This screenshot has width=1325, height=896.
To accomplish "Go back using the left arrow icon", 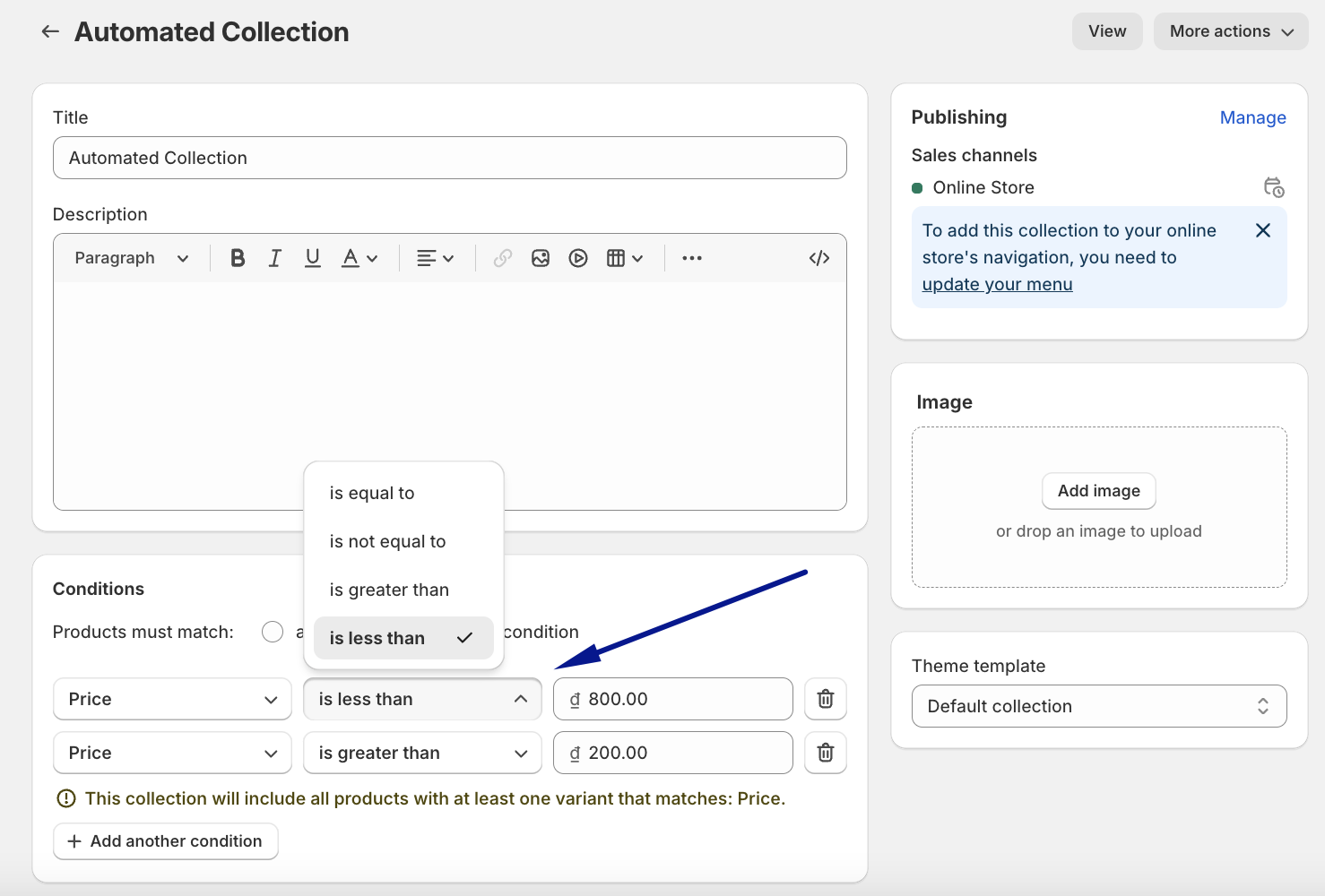I will pyautogui.click(x=50, y=31).
